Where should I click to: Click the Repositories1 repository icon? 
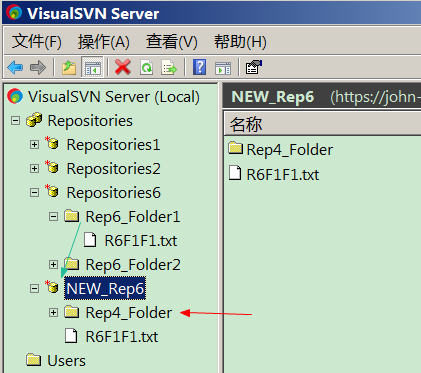coord(52,143)
